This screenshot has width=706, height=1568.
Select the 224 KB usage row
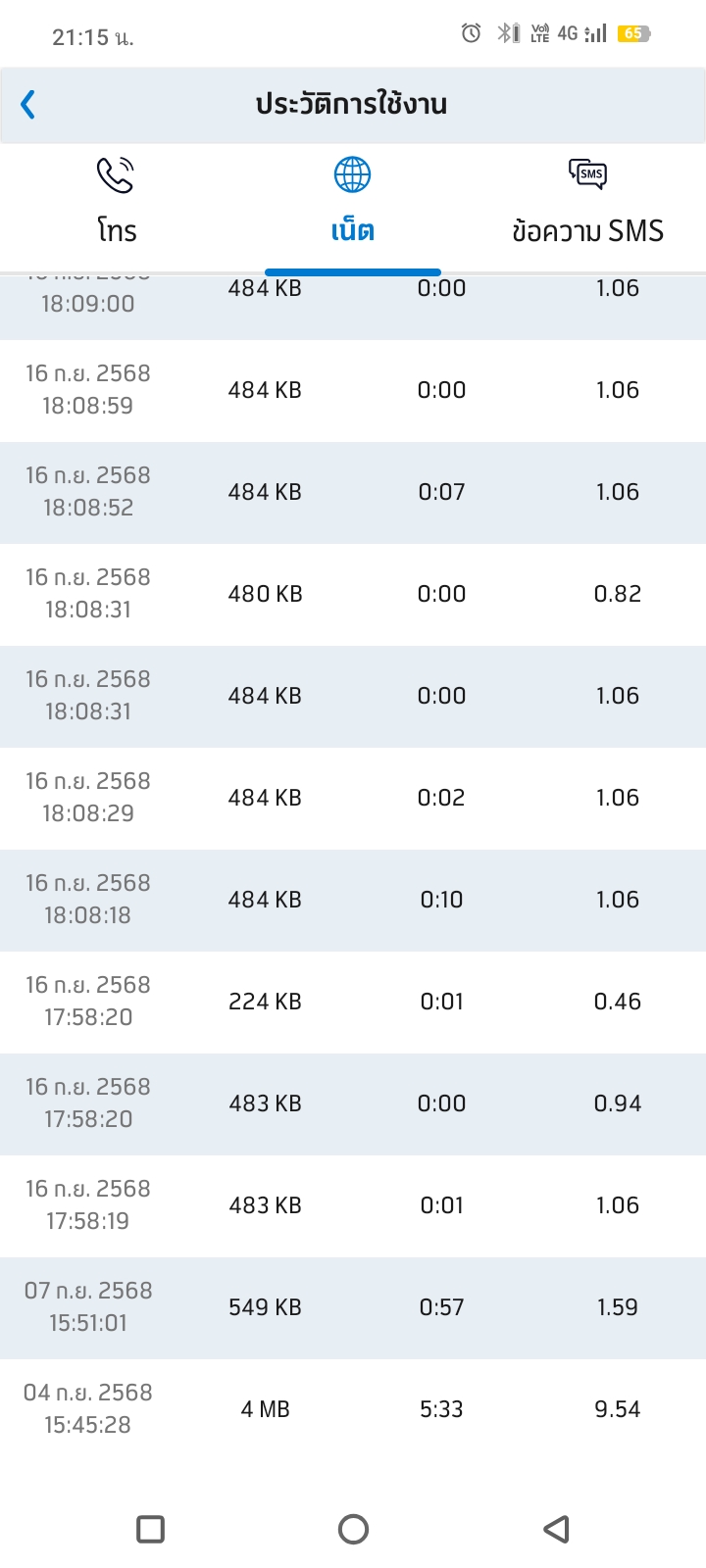pyautogui.click(x=353, y=1002)
